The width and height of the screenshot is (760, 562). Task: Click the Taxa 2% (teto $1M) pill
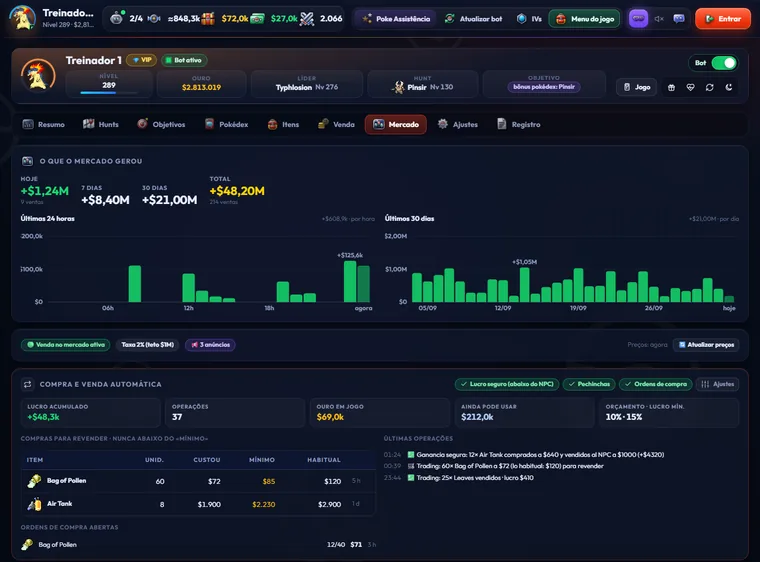click(x=147, y=345)
